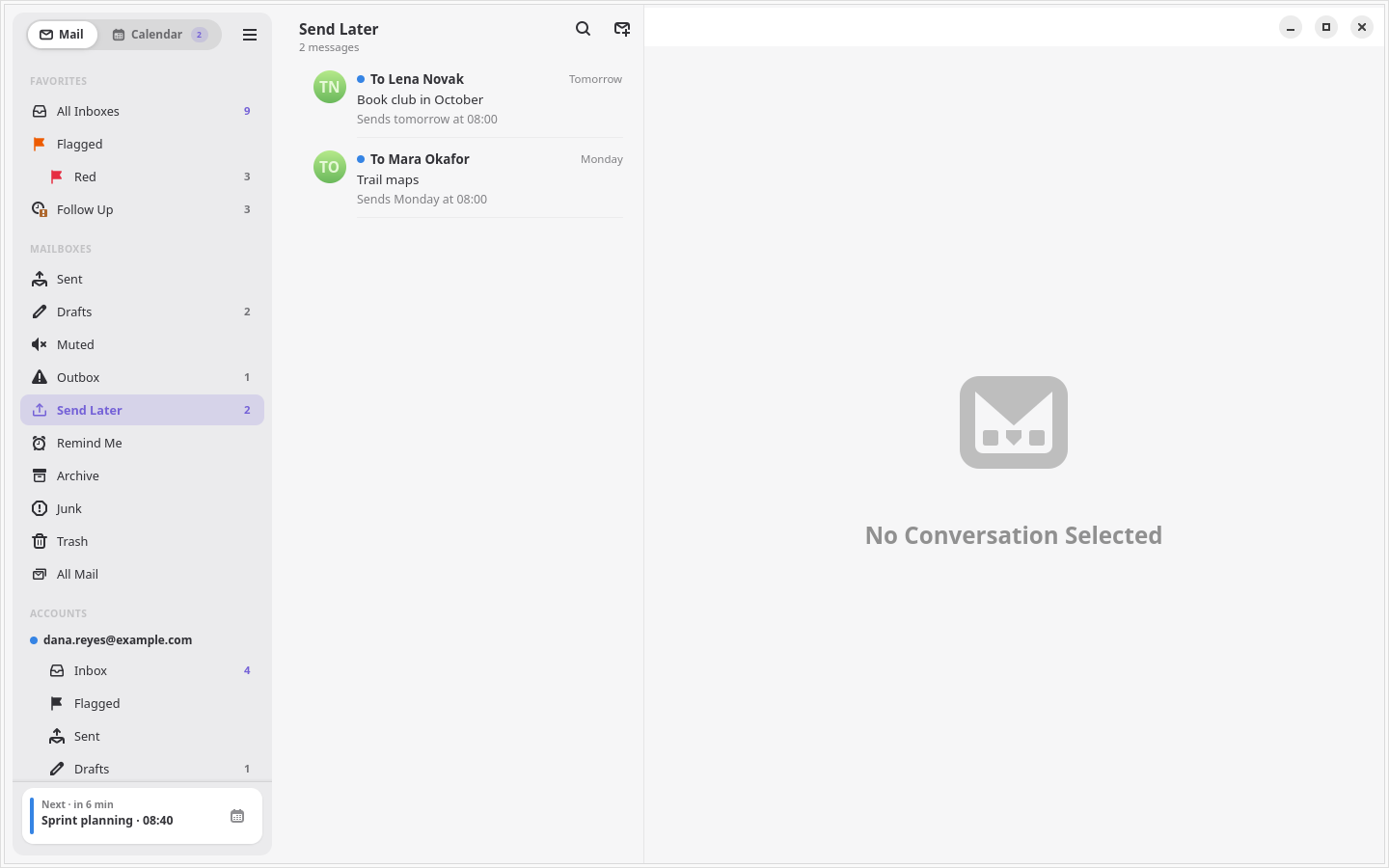Click the Follow Up icon
The height and width of the screenshot is (868, 1389).
(x=40, y=209)
